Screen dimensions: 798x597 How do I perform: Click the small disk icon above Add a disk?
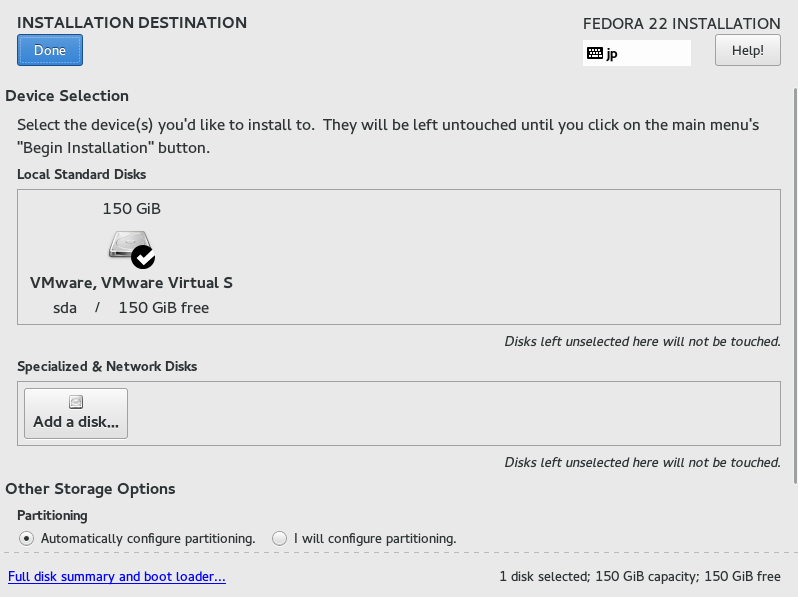coord(76,402)
